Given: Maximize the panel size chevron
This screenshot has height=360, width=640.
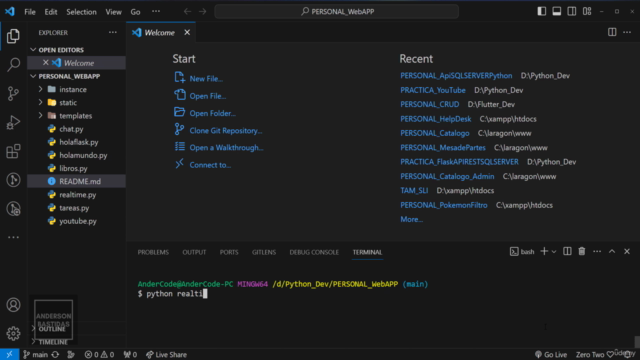Looking at the screenshot, I should tap(612, 251).
